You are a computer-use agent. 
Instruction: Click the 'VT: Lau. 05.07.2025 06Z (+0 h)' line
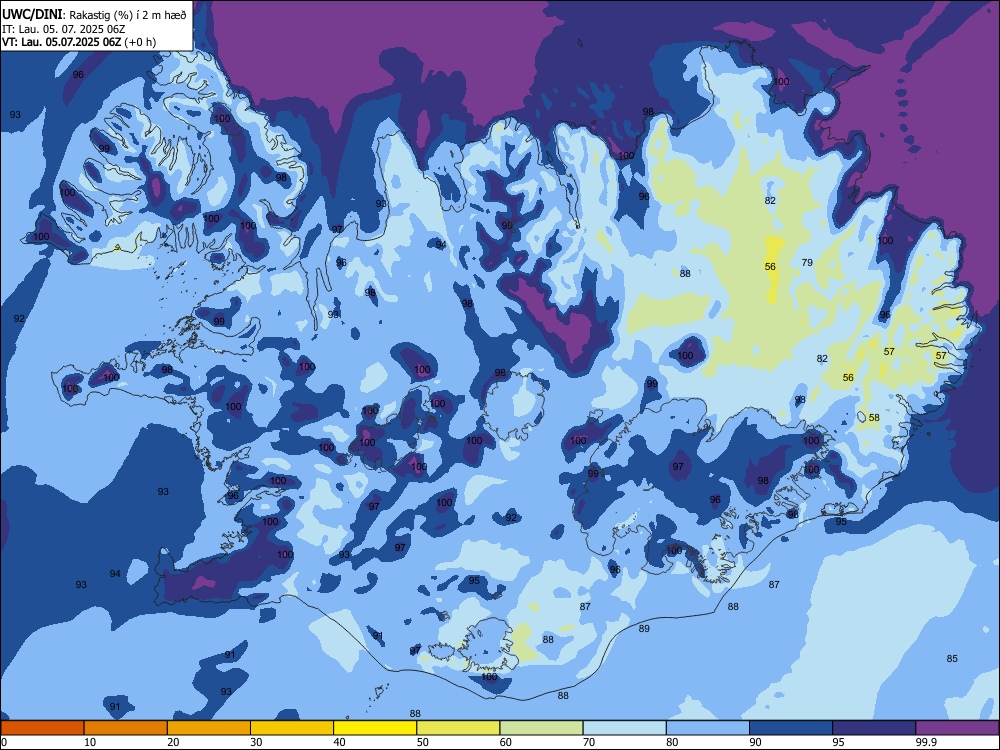[79, 42]
